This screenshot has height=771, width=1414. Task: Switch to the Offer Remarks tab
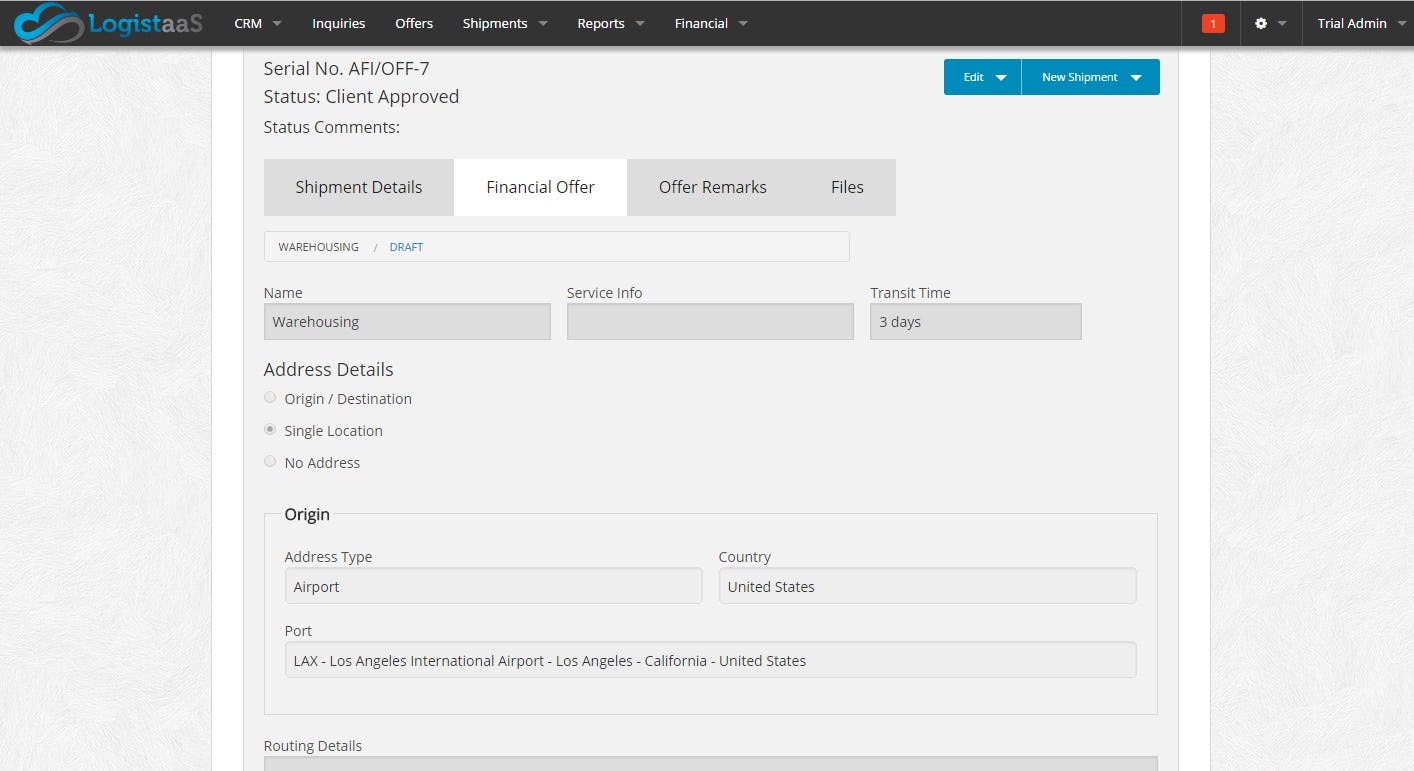point(713,187)
